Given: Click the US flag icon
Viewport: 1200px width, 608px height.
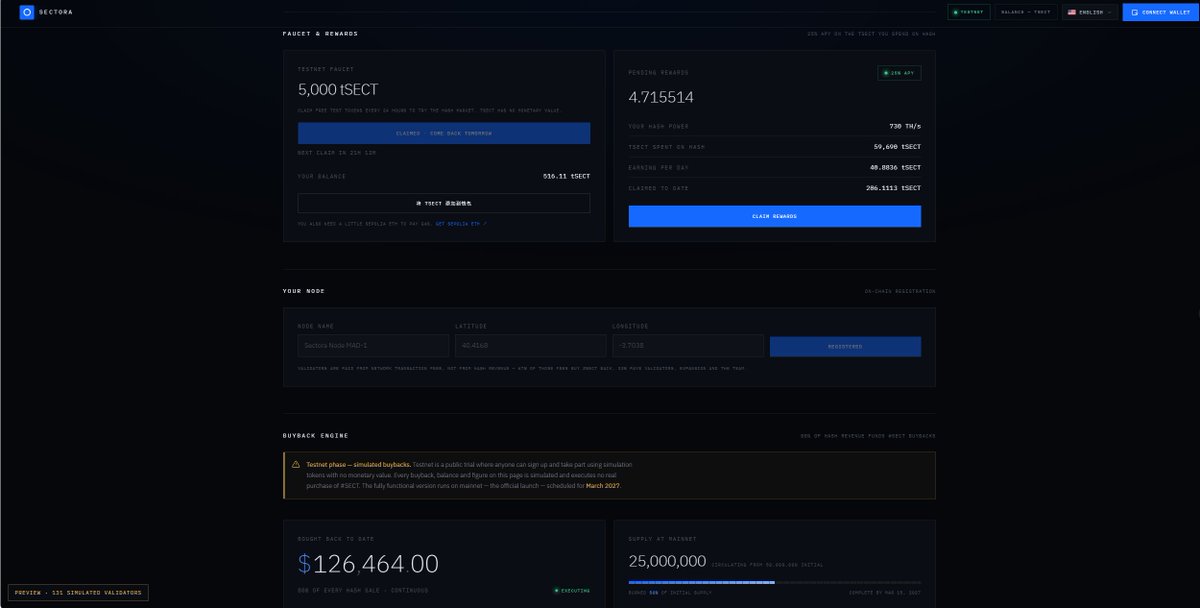Looking at the screenshot, I should click(1072, 12).
